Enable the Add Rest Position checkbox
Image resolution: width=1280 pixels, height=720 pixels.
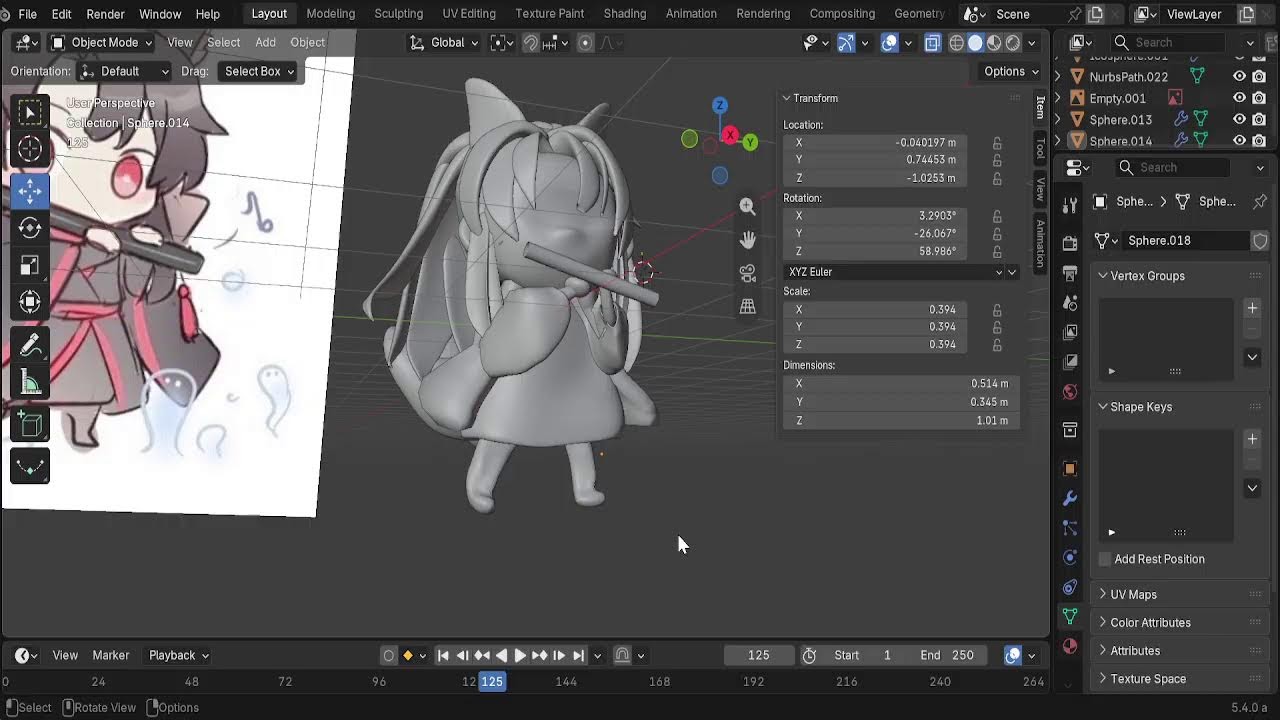1105,559
